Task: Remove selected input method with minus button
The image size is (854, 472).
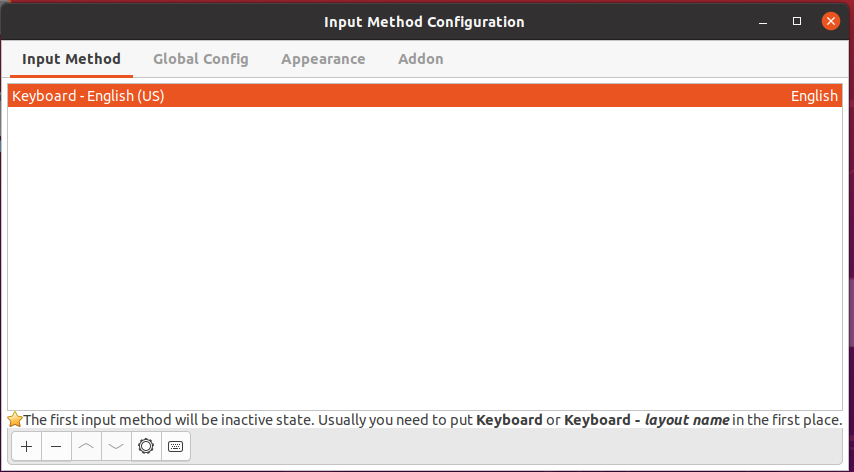Action: (56, 446)
